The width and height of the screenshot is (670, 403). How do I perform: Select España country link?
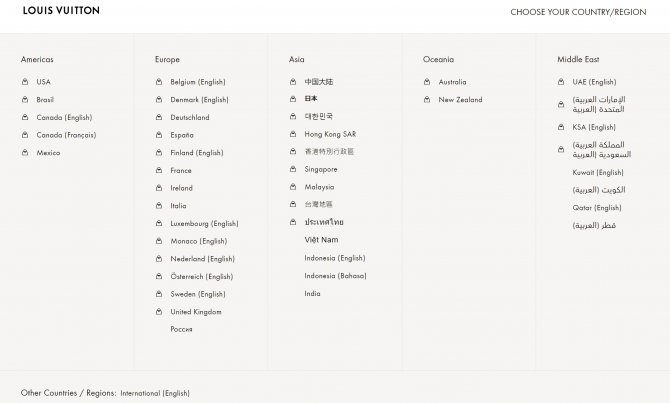[x=182, y=135]
